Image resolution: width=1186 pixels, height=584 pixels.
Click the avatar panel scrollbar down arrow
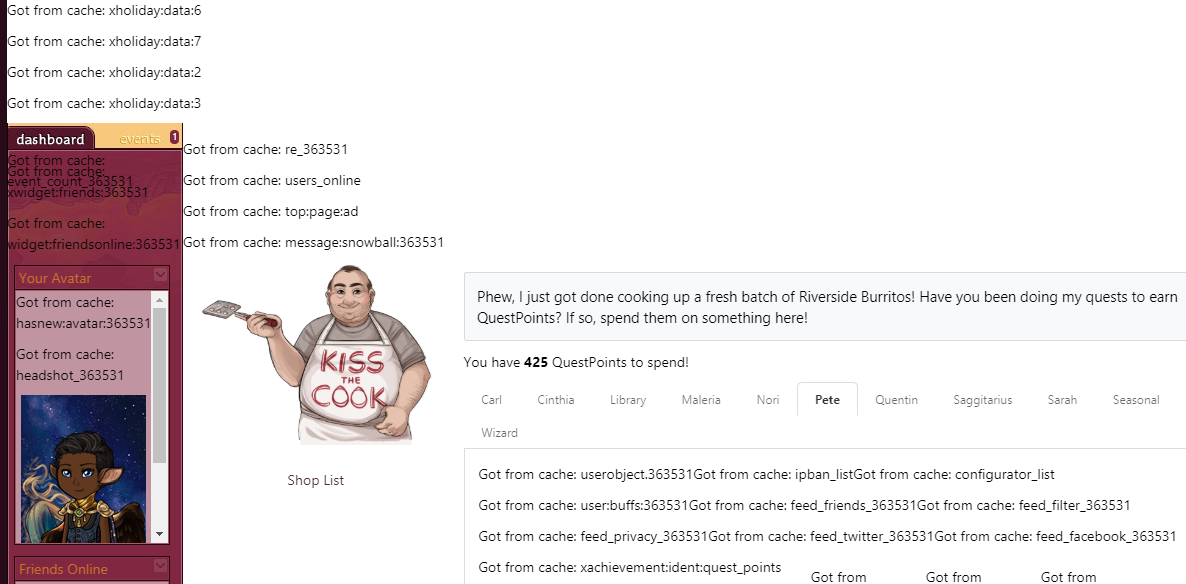[x=159, y=534]
